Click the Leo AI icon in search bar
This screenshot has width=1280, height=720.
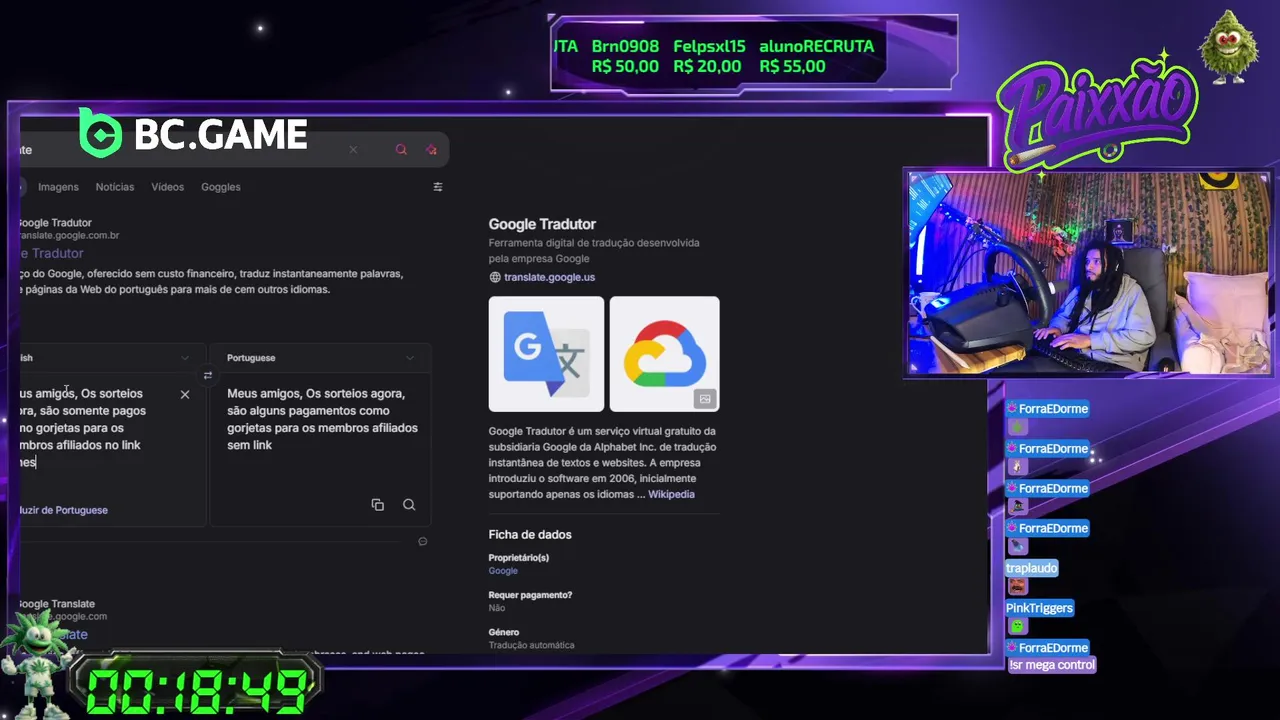click(x=431, y=150)
